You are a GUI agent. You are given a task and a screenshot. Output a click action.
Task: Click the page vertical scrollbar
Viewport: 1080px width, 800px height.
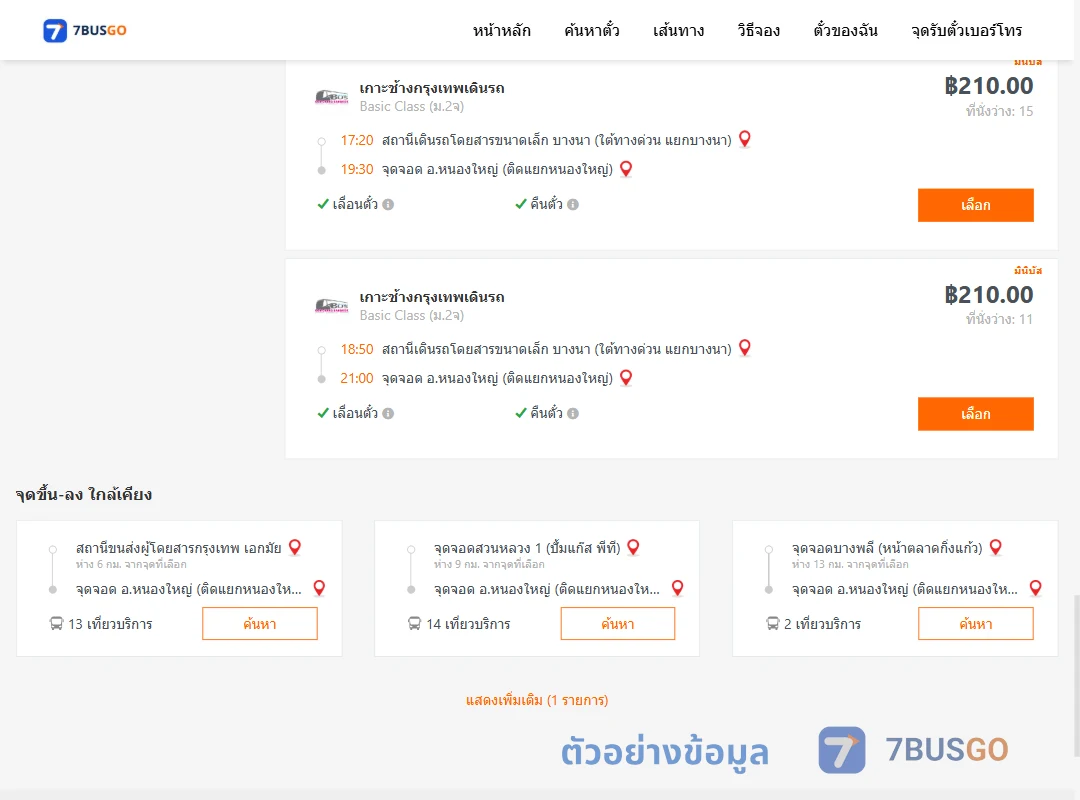(x=1076, y=675)
